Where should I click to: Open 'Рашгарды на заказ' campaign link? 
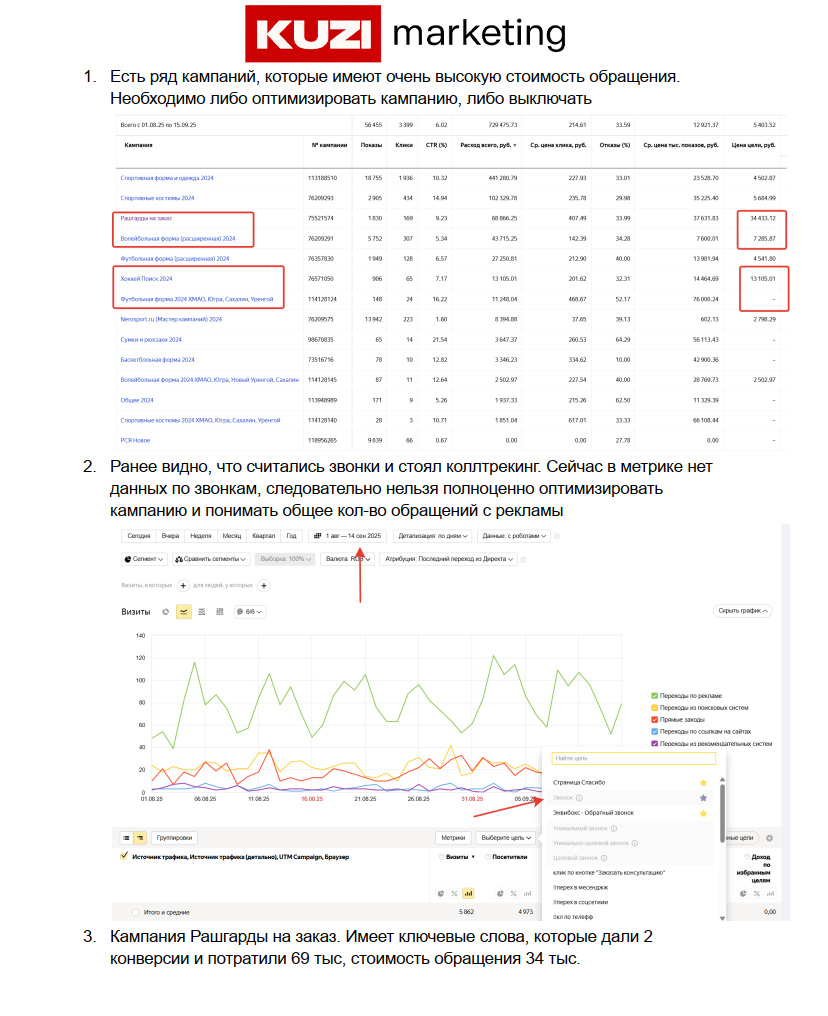(x=146, y=218)
